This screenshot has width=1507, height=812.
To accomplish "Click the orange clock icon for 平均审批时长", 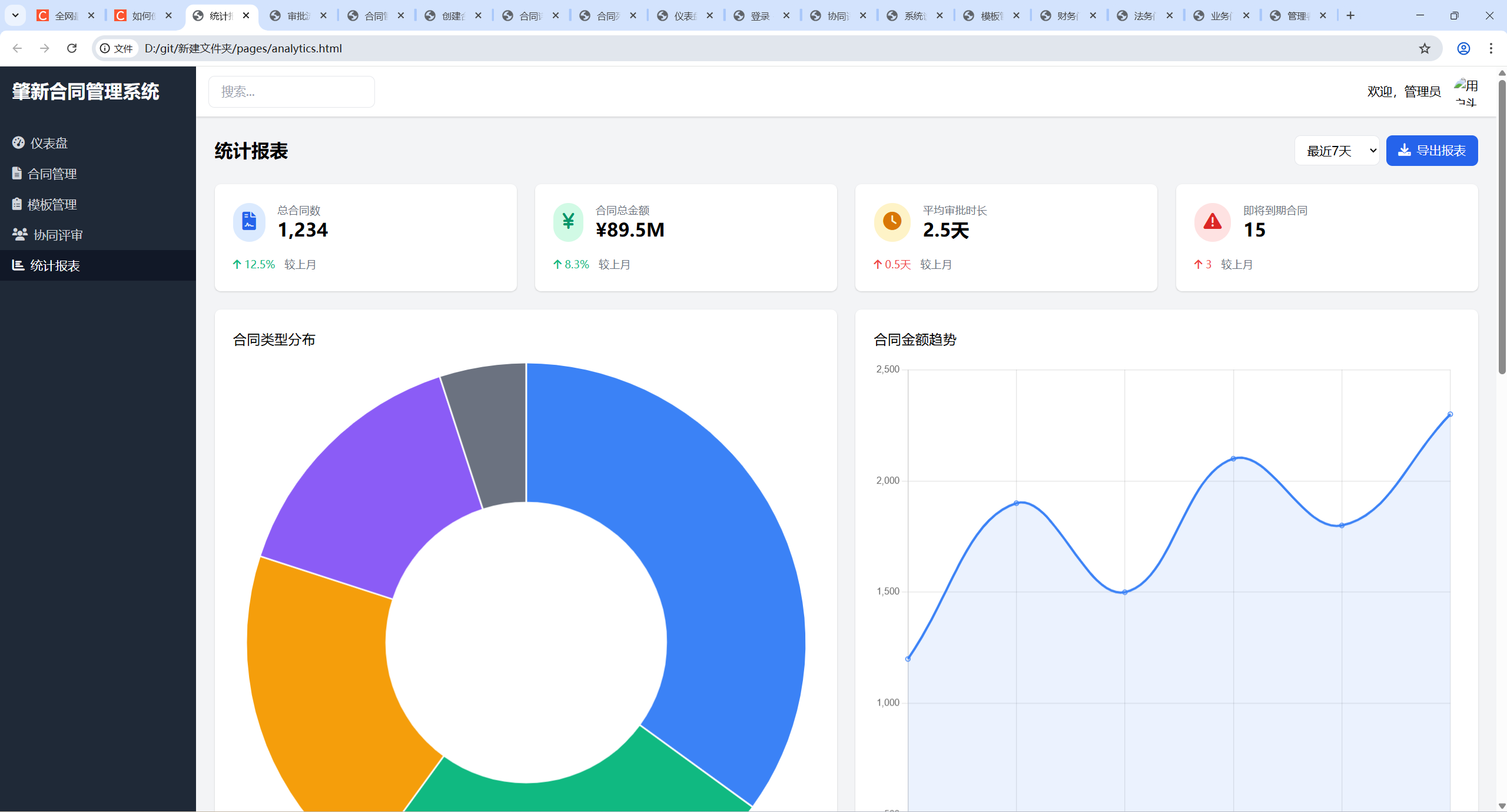I will 892,222.
